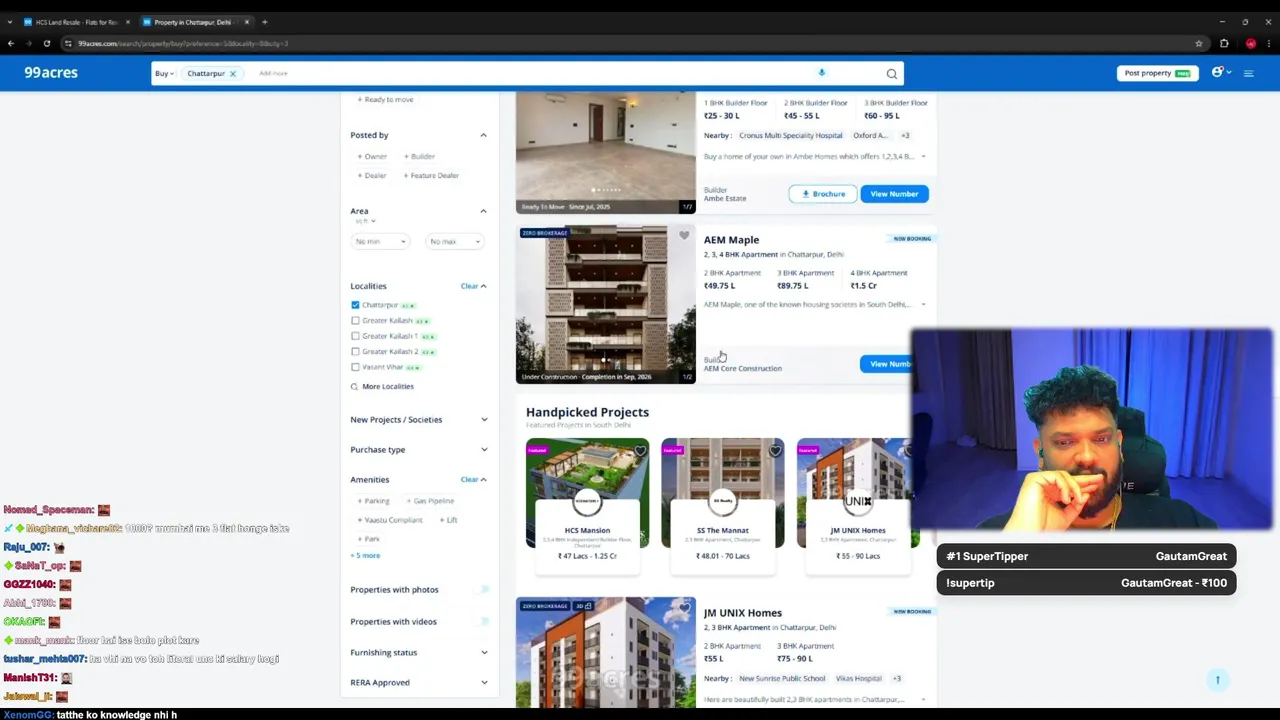This screenshot has height=720, width=1280.
Task: Open a new browser tab
Action: 264,21
